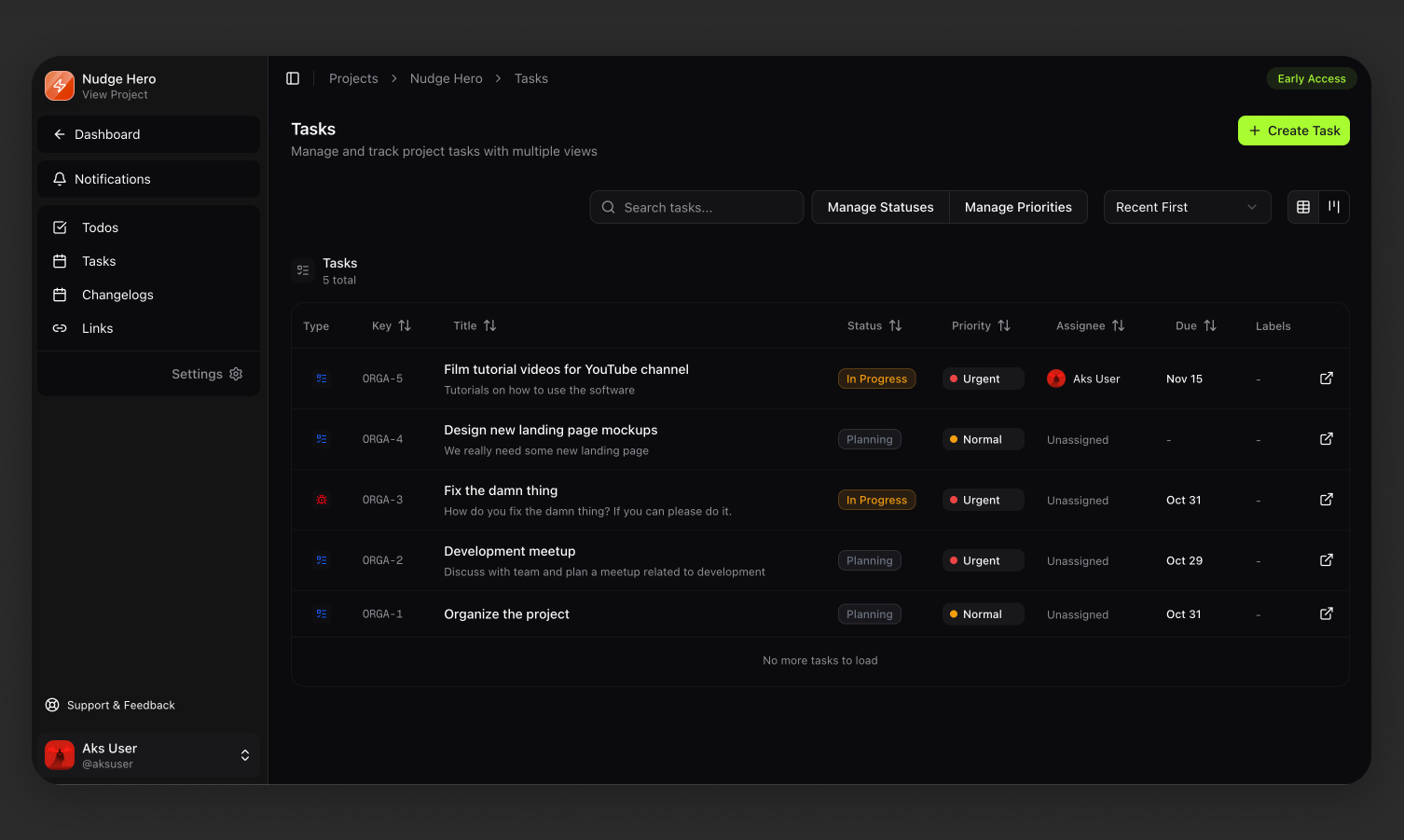Viewport: 1404px width, 840px height.
Task: Click 'View Project' under Nudge Hero
Action: click(x=115, y=94)
